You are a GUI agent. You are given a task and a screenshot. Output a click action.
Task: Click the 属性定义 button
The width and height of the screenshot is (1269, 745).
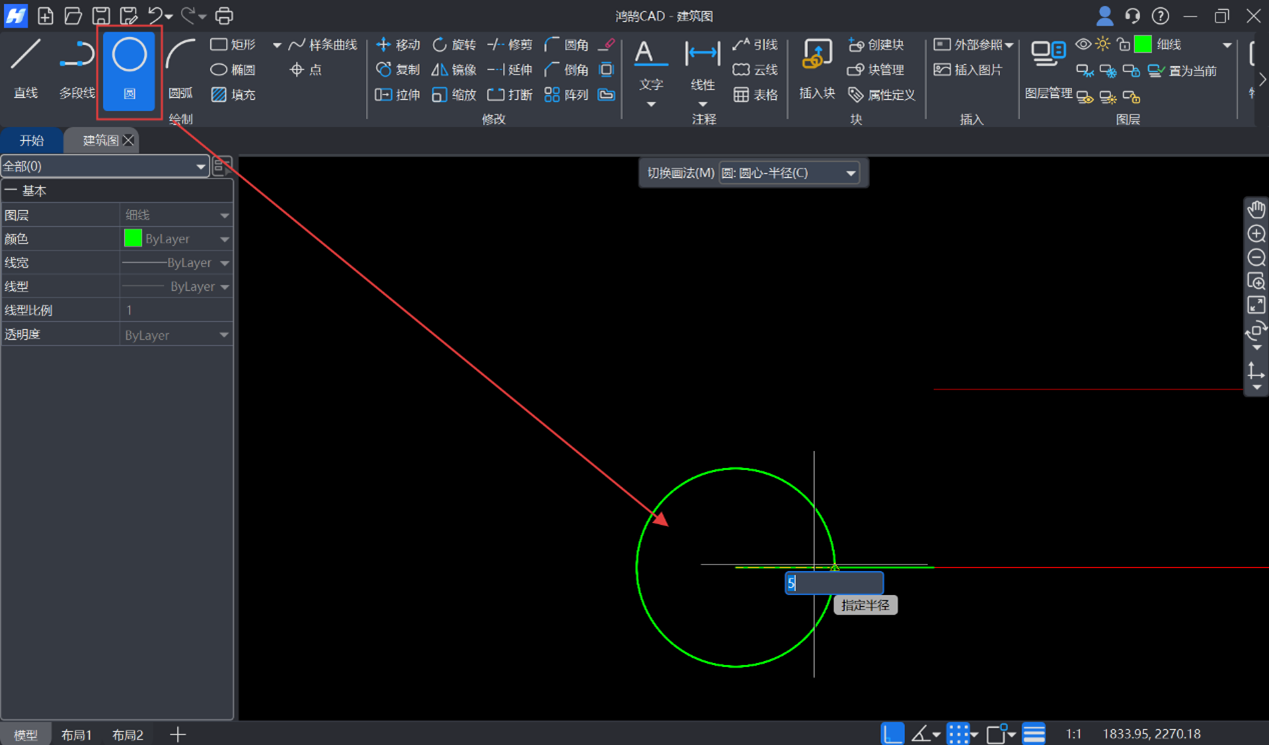point(881,95)
